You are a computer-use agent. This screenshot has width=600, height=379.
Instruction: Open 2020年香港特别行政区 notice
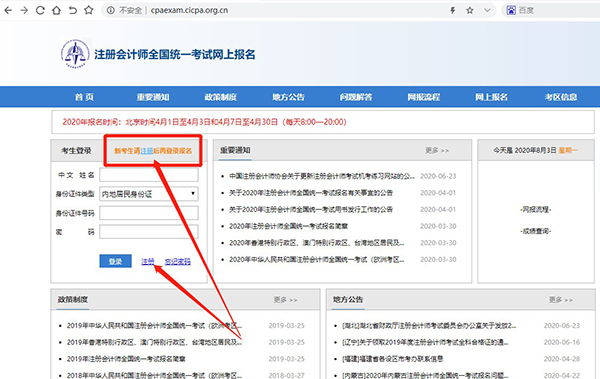316,243
